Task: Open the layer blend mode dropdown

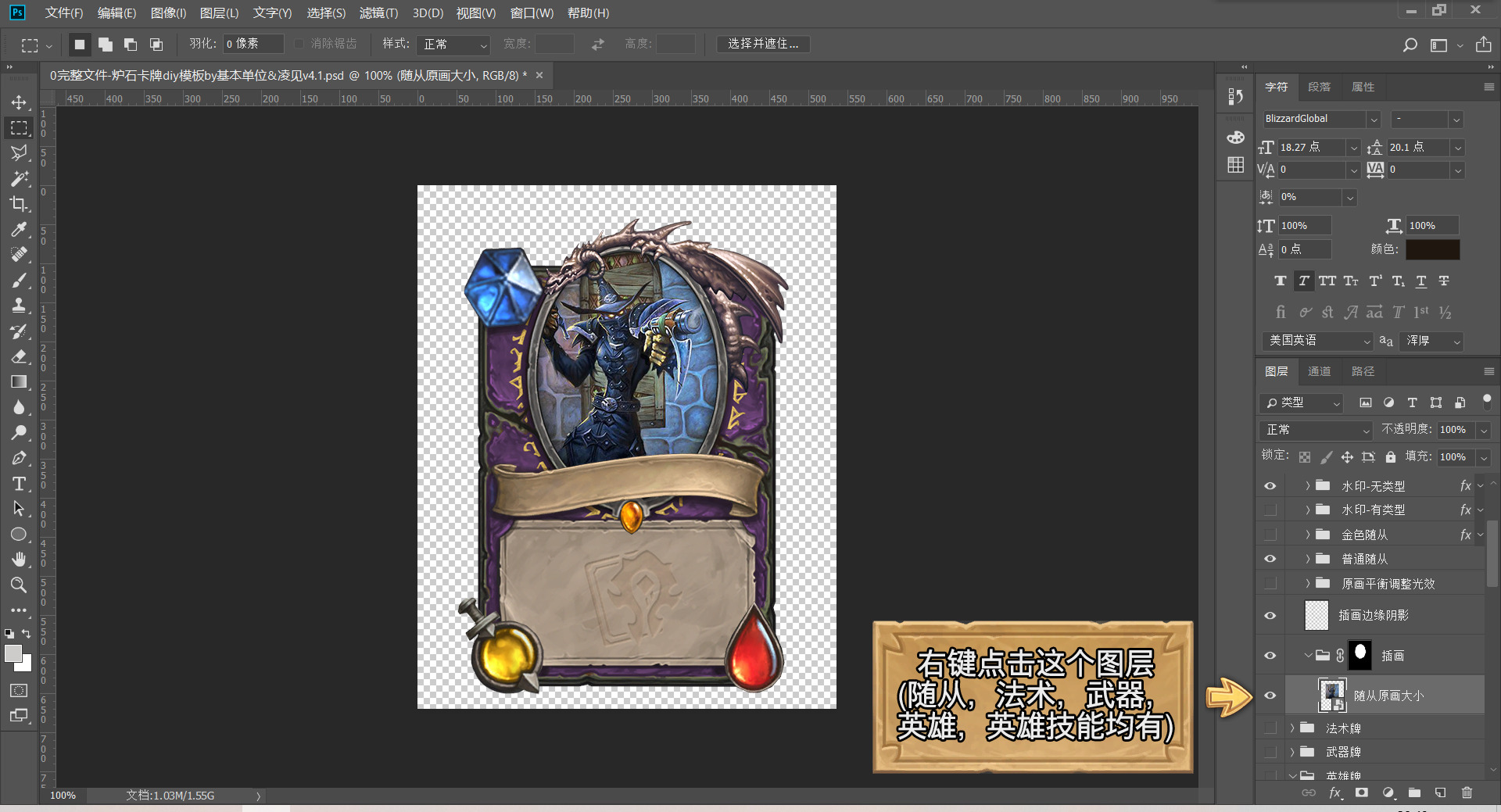Action: [x=1316, y=430]
